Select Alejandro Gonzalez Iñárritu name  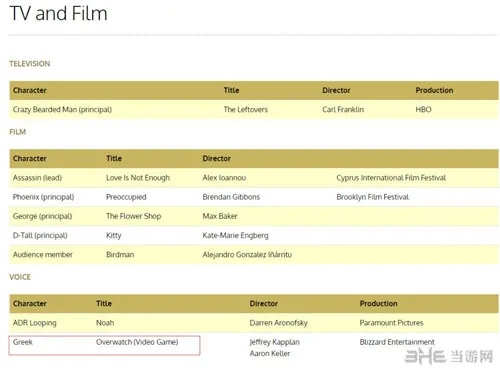coord(247,255)
